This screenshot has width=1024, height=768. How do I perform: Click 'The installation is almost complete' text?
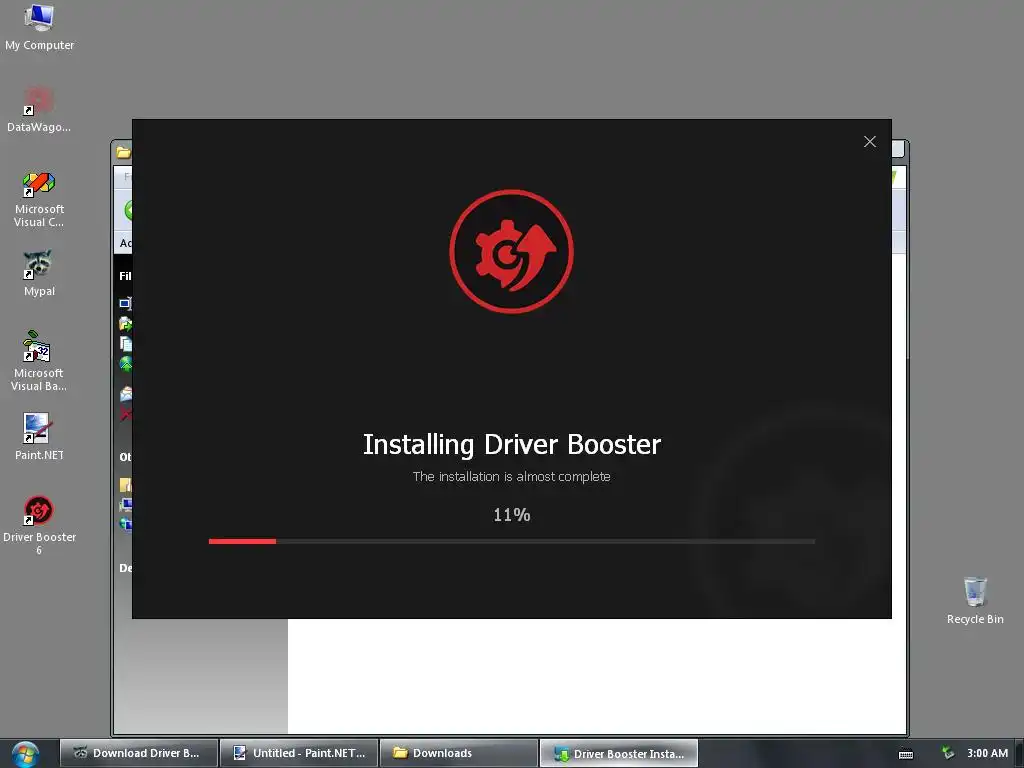point(511,477)
